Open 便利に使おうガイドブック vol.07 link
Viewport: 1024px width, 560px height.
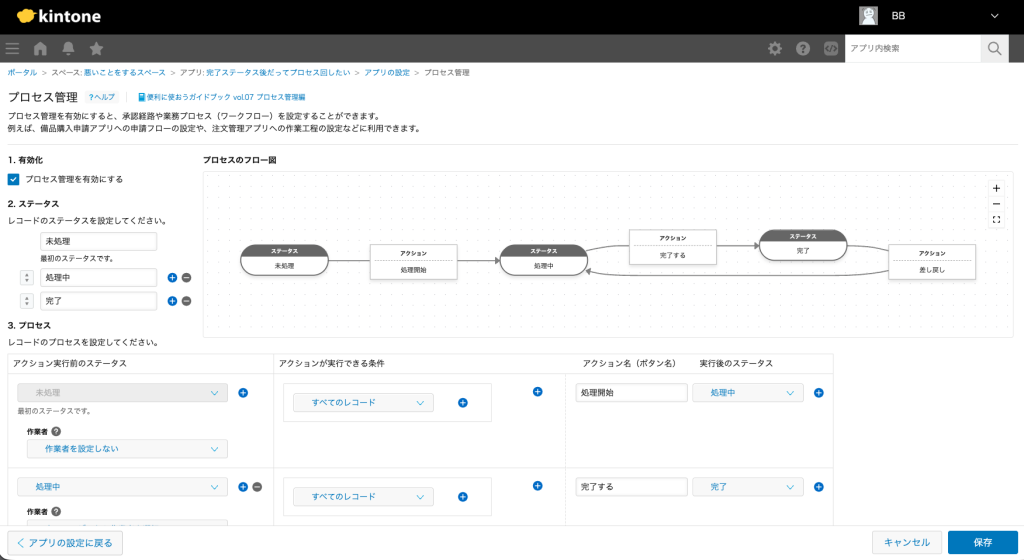221,97
